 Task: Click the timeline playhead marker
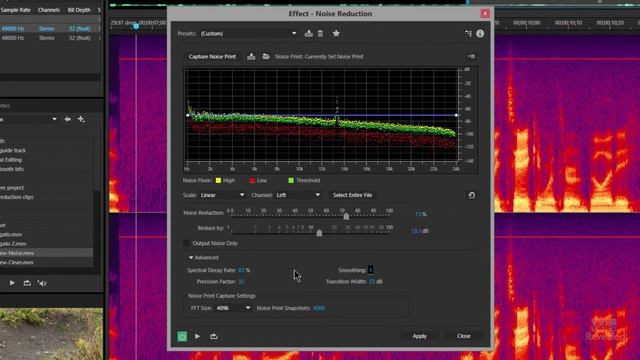click(136, 26)
